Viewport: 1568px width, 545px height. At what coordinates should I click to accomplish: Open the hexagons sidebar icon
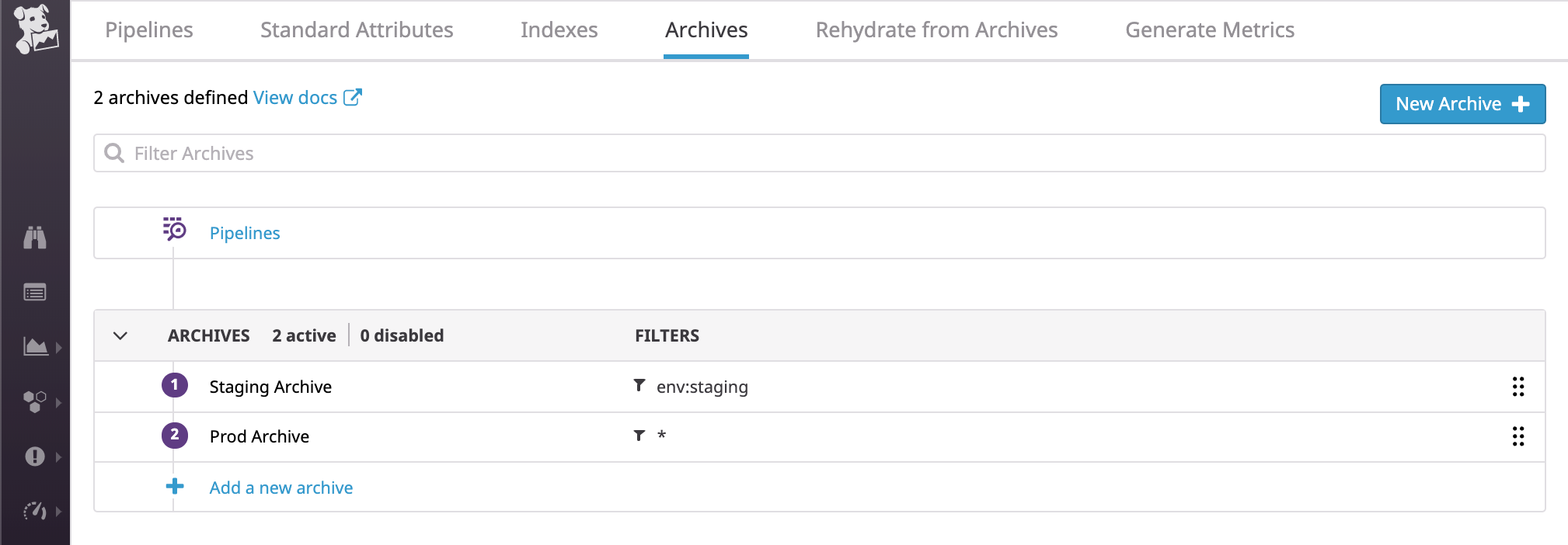[35, 401]
